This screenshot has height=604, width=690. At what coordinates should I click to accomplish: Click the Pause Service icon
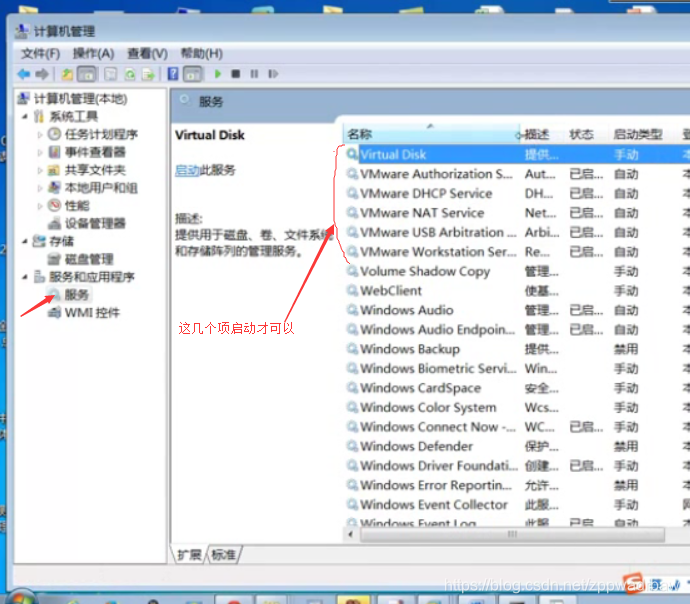click(x=254, y=74)
